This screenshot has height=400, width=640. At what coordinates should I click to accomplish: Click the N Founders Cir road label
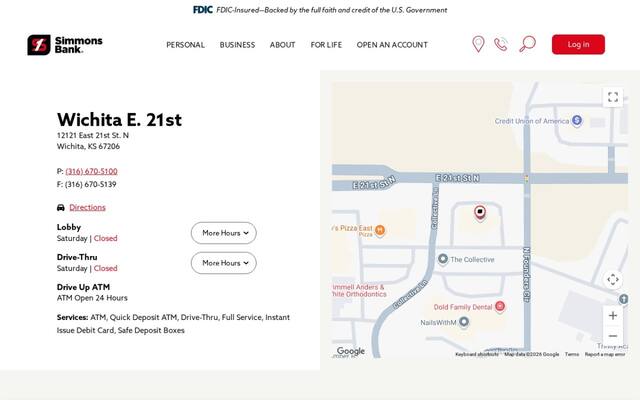[527, 274]
